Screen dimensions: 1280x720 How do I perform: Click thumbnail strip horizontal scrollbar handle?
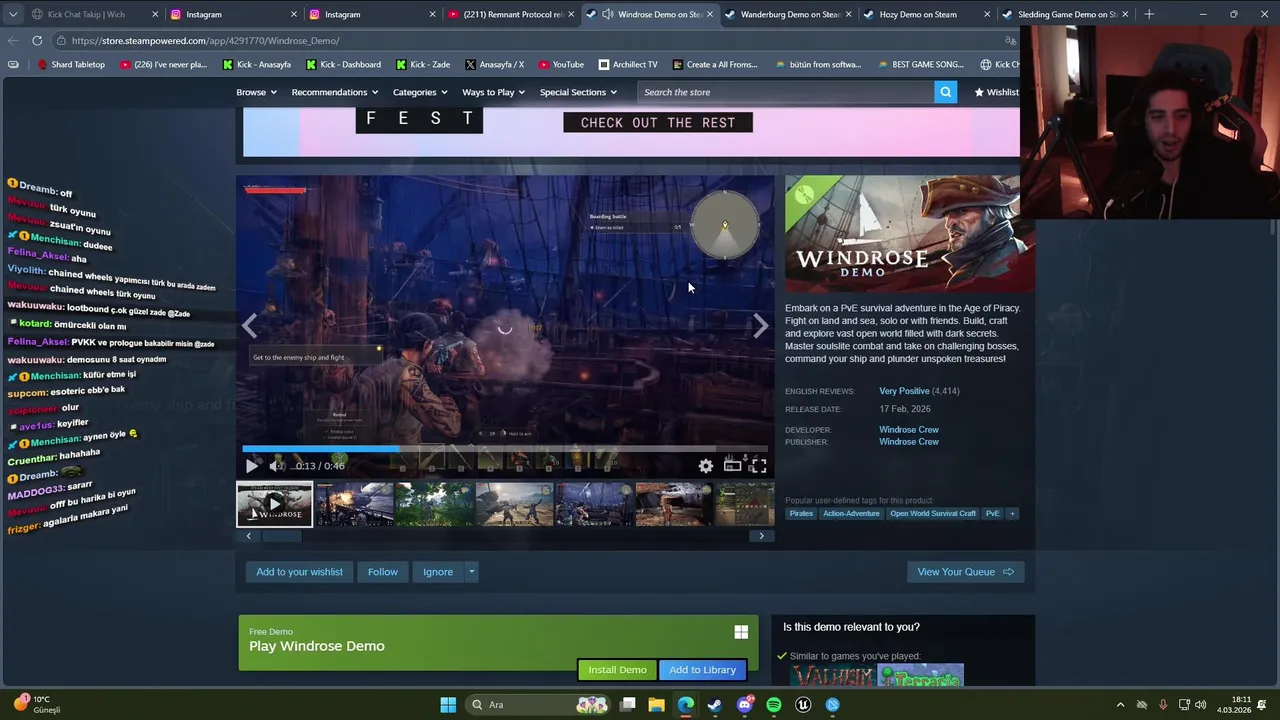pyautogui.click(x=282, y=536)
